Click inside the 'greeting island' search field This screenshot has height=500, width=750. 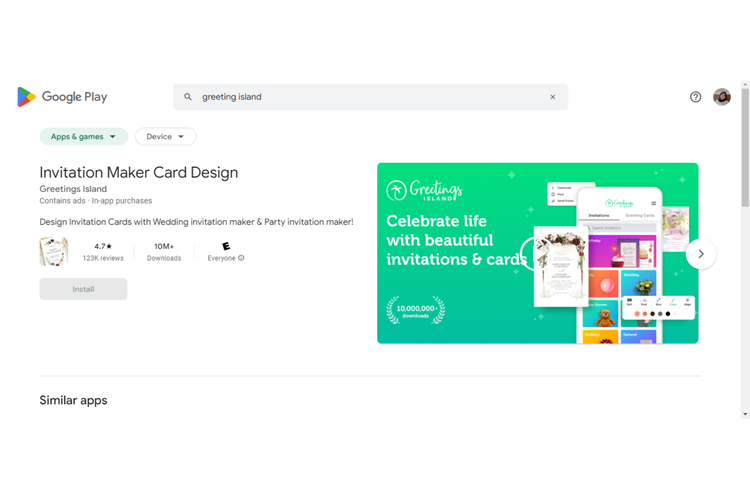pos(370,97)
